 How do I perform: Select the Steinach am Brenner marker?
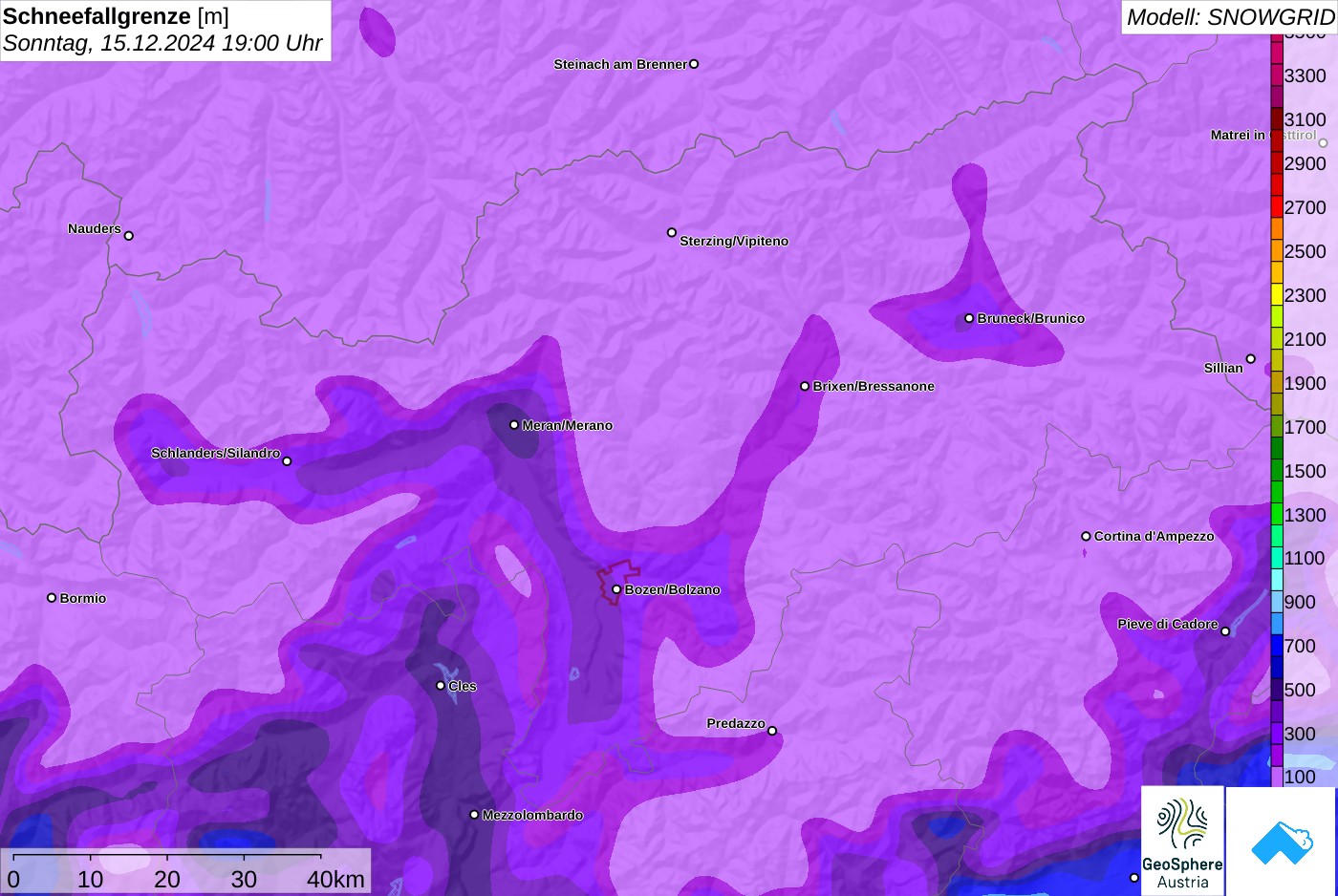694,64
